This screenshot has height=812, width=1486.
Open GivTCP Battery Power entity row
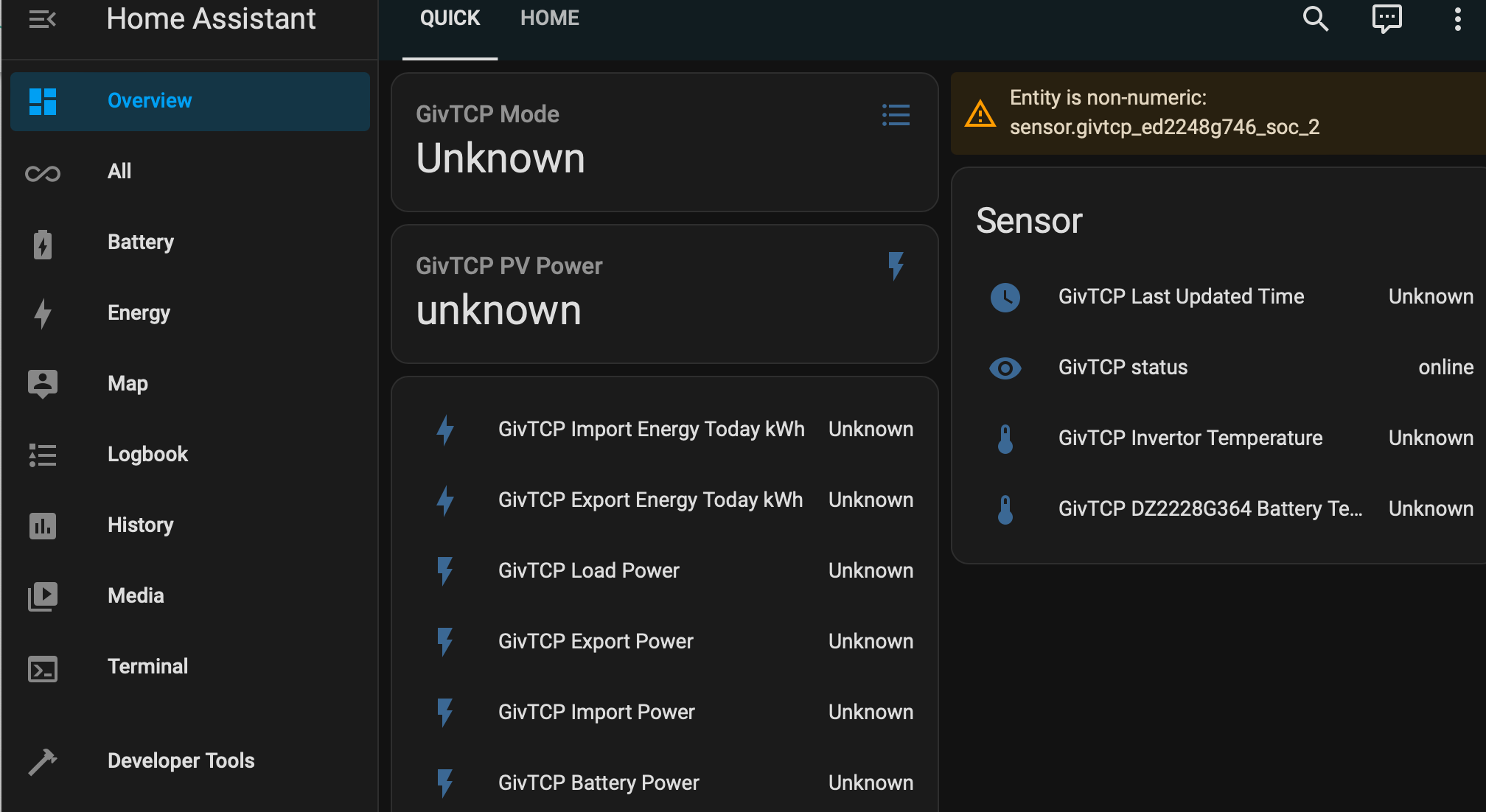click(665, 783)
